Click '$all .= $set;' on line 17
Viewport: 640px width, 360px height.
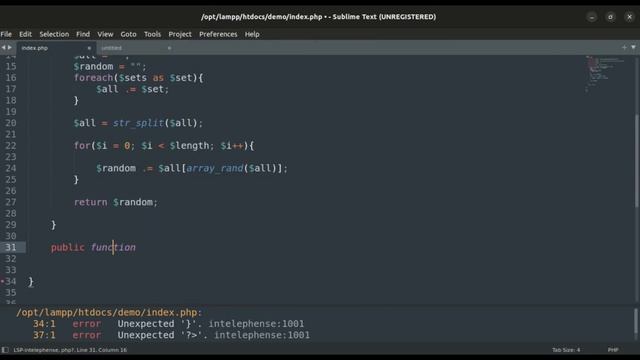pyautogui.click(x=132, y=89)
